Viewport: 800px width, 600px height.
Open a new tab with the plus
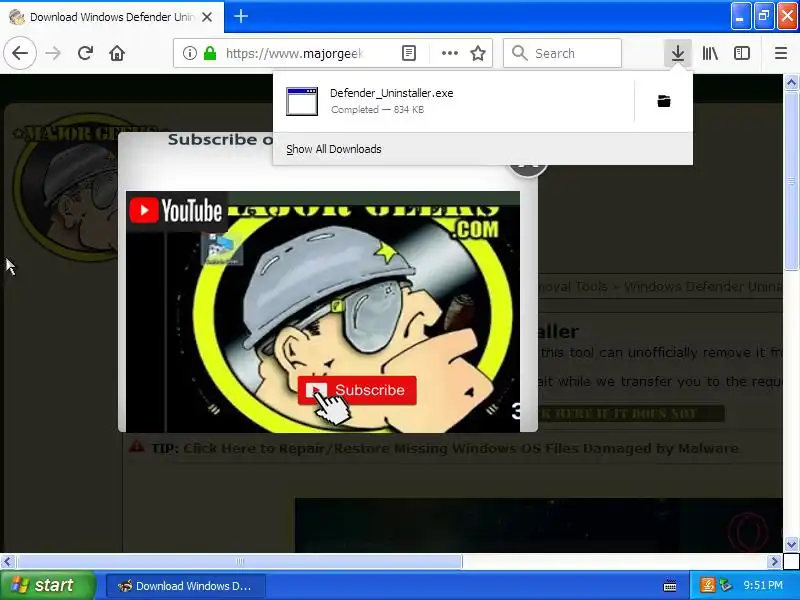(x=241, y=16)
